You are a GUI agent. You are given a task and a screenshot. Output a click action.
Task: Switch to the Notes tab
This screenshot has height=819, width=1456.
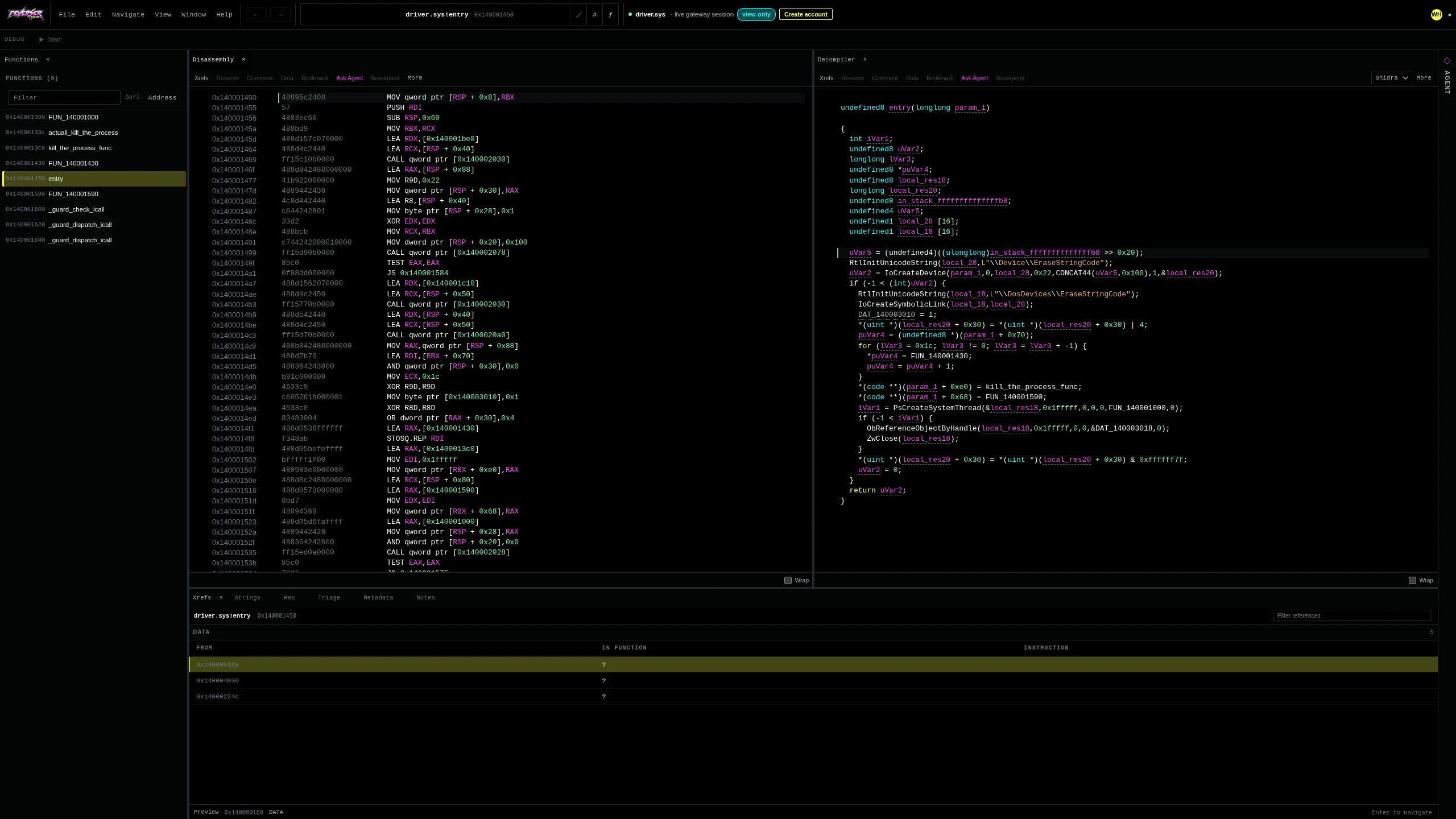click(x=425, y=597)
